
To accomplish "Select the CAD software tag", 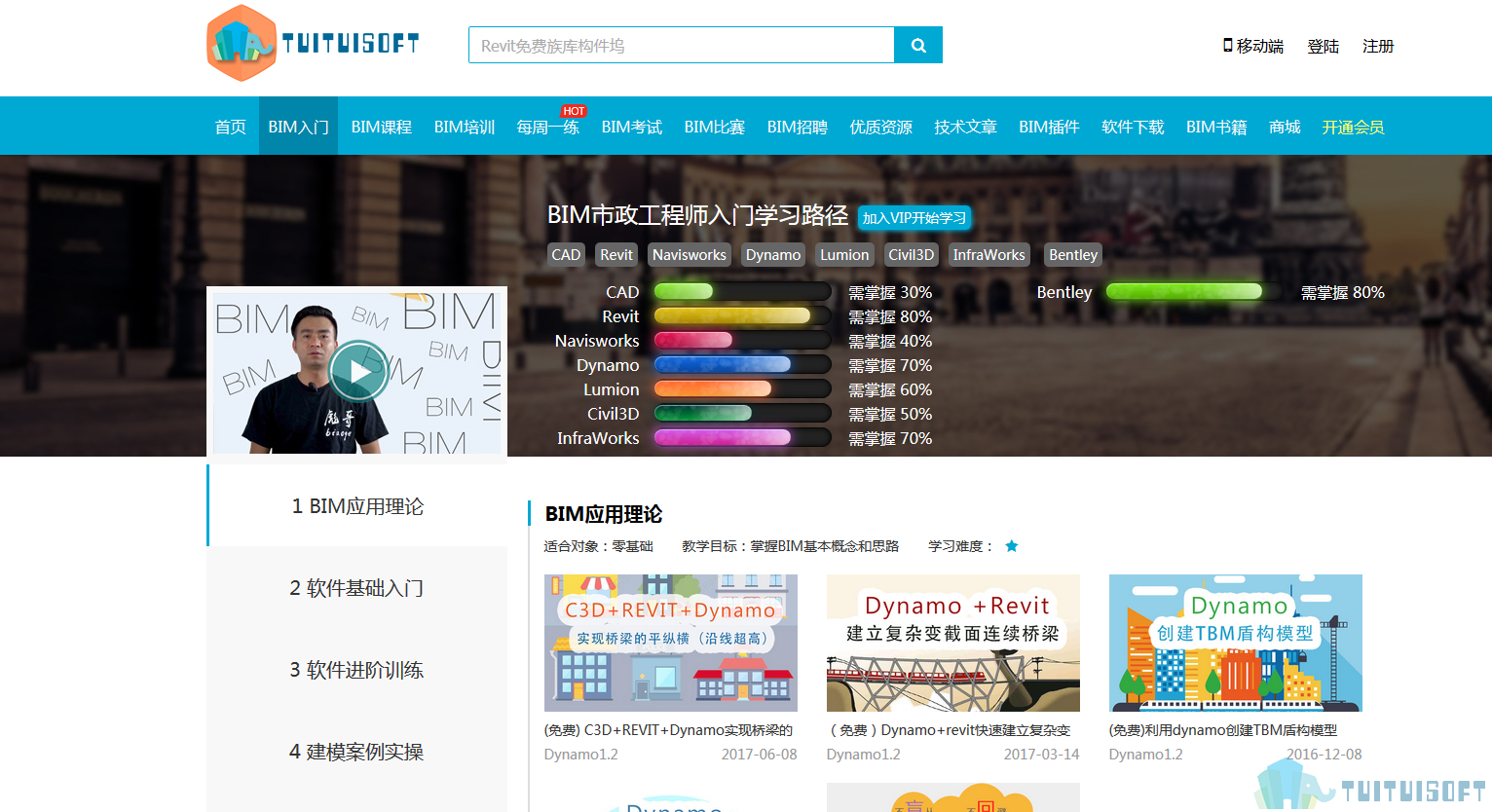I will 566,255.
